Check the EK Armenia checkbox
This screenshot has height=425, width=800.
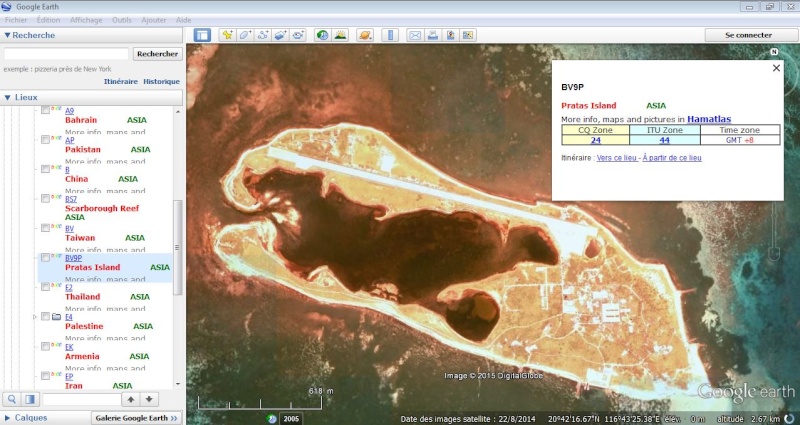tap(45, 346)
